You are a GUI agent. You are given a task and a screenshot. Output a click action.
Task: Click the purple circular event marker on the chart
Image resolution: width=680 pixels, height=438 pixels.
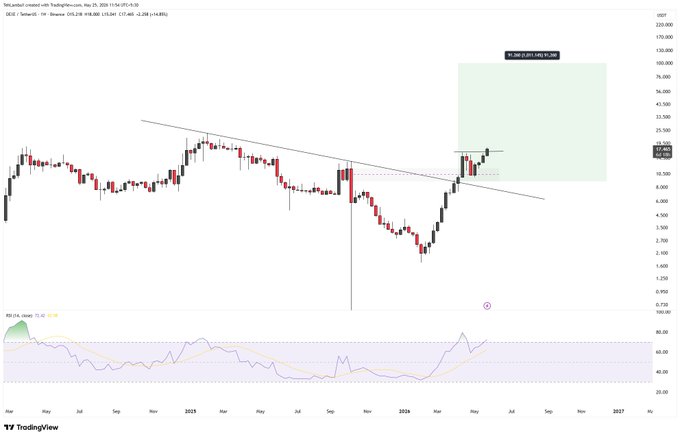487,306
